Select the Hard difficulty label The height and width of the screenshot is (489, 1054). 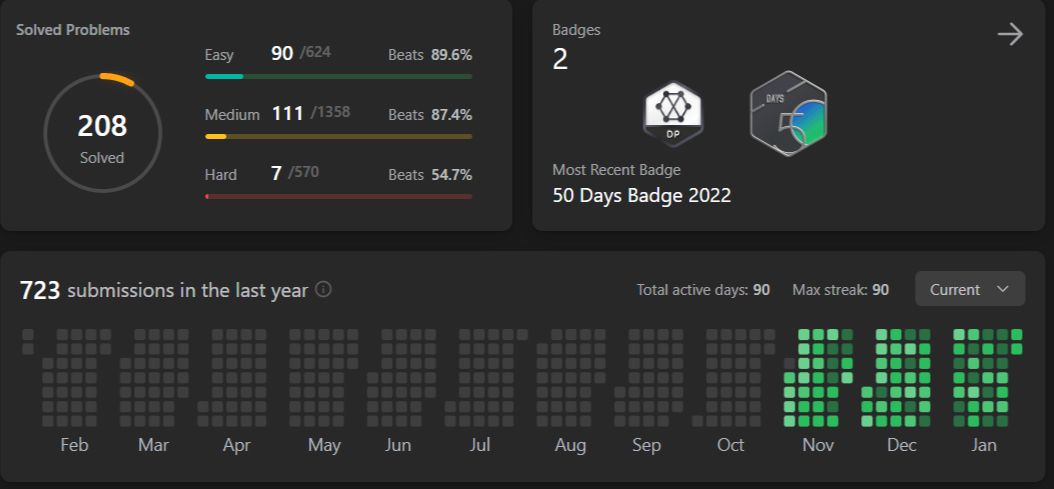[220, 175]
